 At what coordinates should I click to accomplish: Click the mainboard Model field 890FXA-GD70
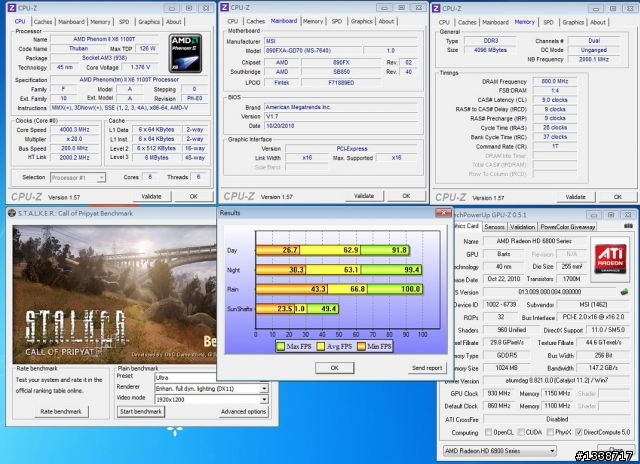[313, 51]
